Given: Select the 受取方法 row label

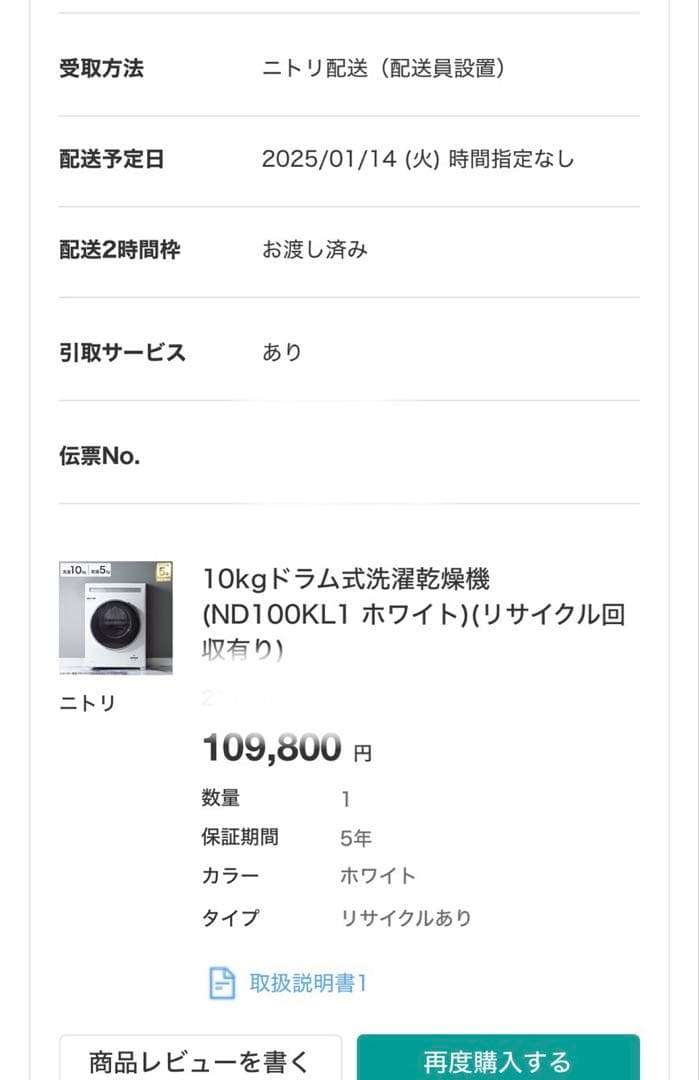Looking at the screenshot, I should click(x=100, y=69).
